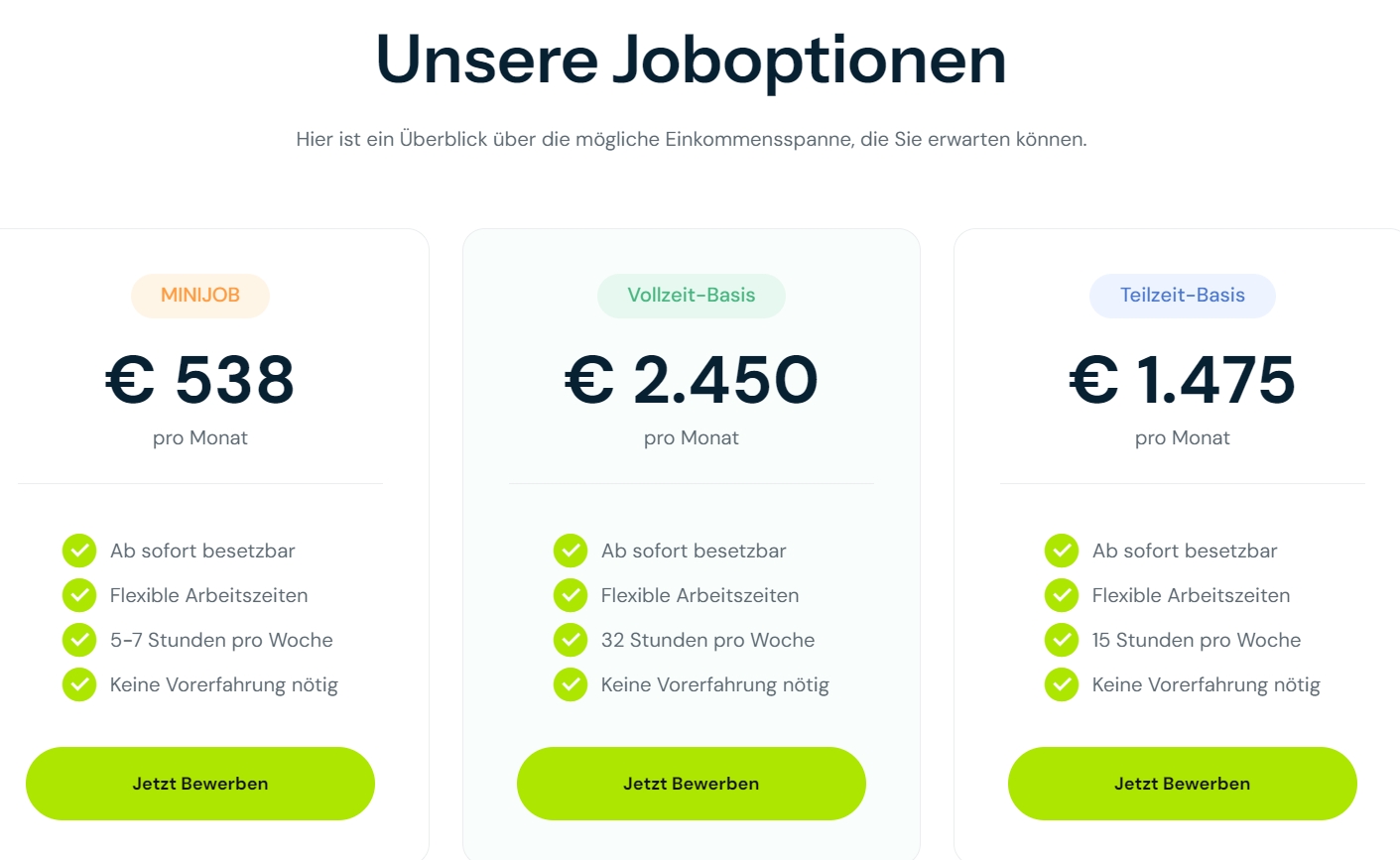The image size is (1400, 860).
Task: Click checkmark icon next to '5-7 Stunden pro Woche'
Action: [x=79, y=640]
